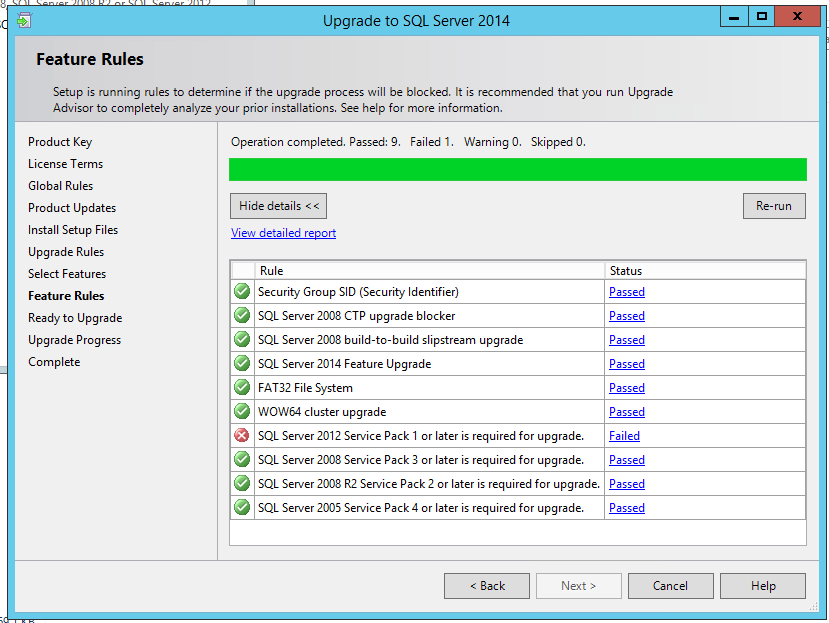Click the green check icon for WOW64 cluster upgrade

[242, 411]
